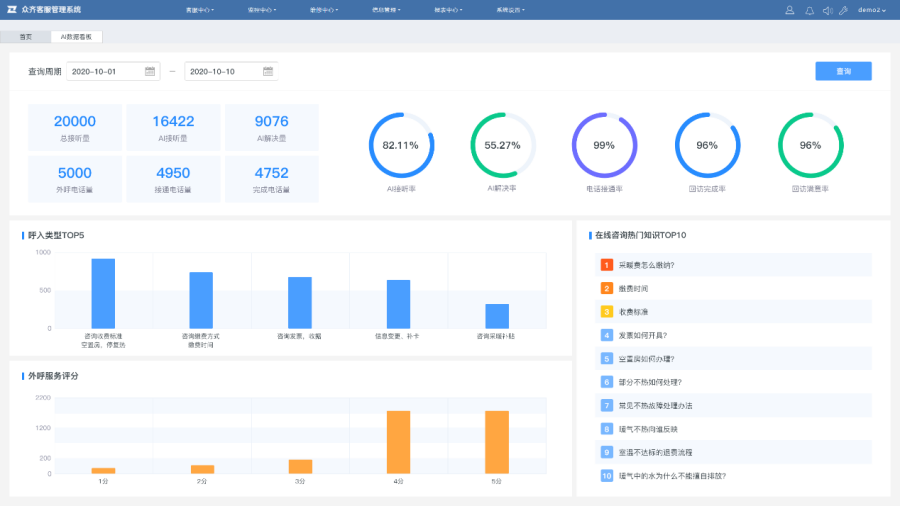Click the 99% 电话接通率 progress ring
Screen dimensions: 900x506
[604, 145]
